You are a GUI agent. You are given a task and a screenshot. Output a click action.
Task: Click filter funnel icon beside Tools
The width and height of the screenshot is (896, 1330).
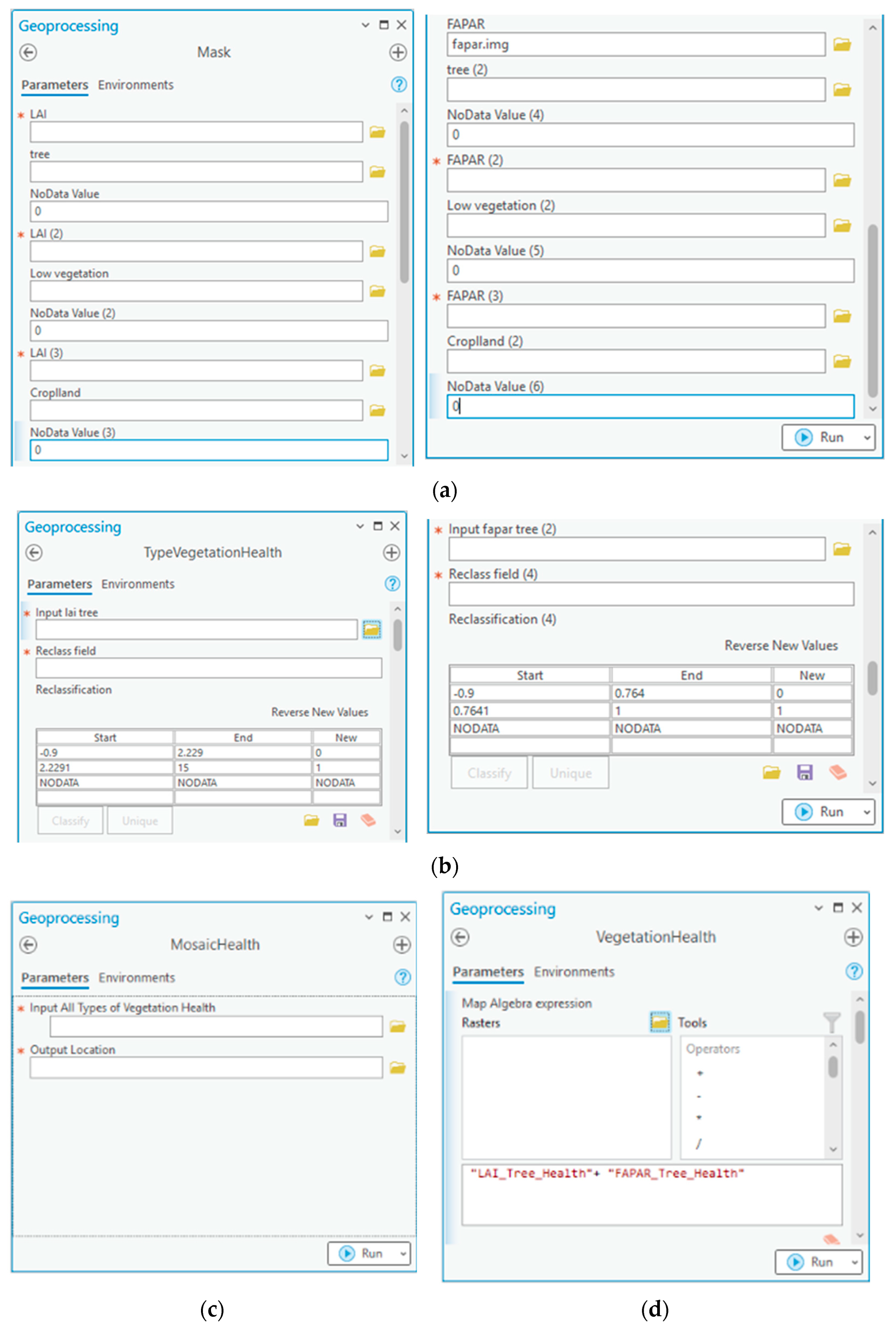(831, 1022)
